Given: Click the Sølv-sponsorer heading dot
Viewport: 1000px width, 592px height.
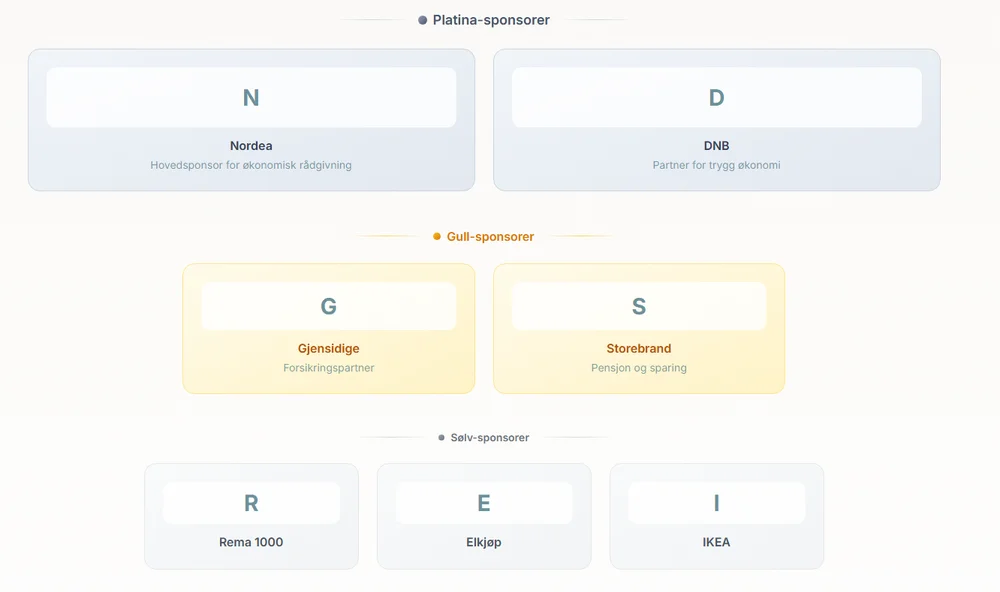Looking at the screenshot, I should [441, 438].
